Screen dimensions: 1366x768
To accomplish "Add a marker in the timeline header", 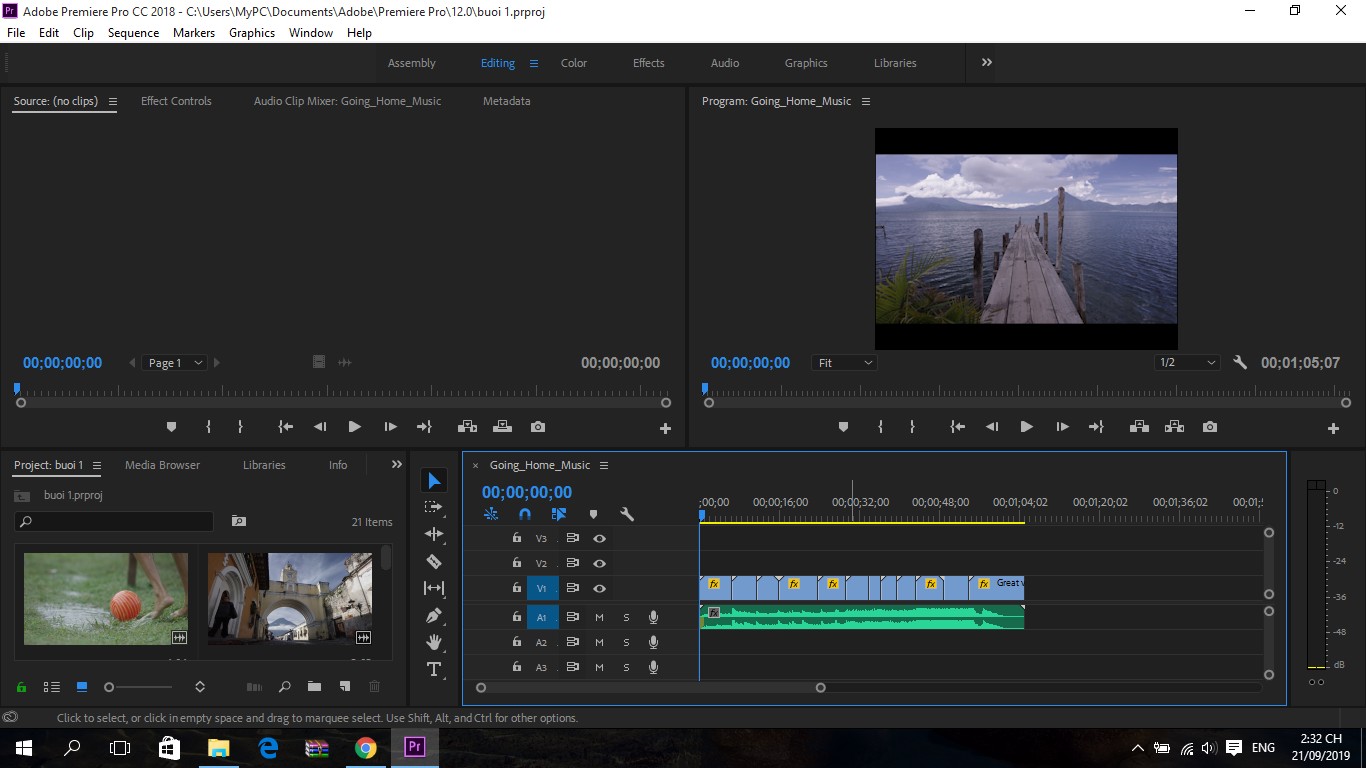I will 593,514.
